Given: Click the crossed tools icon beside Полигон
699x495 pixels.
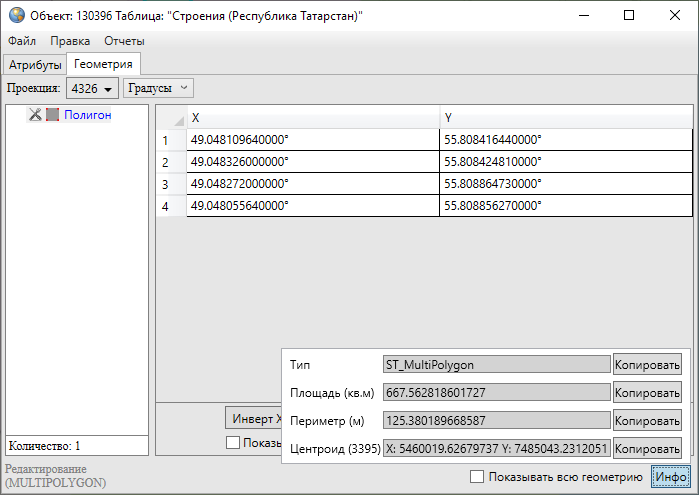Looking at the screenshot, I should 35,115.
